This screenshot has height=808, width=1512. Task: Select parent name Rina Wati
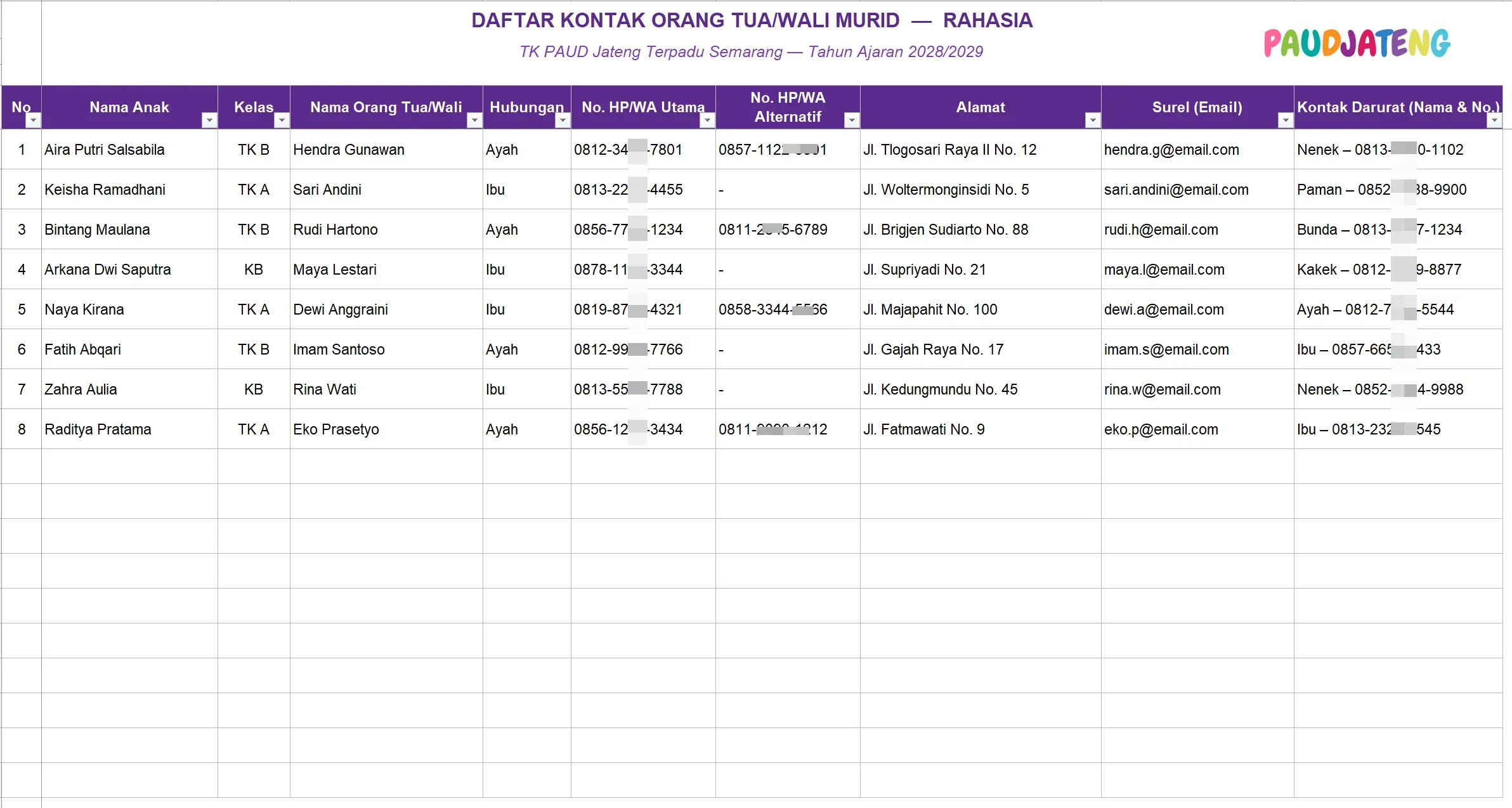pyautogui.click(x=386, y=389)
